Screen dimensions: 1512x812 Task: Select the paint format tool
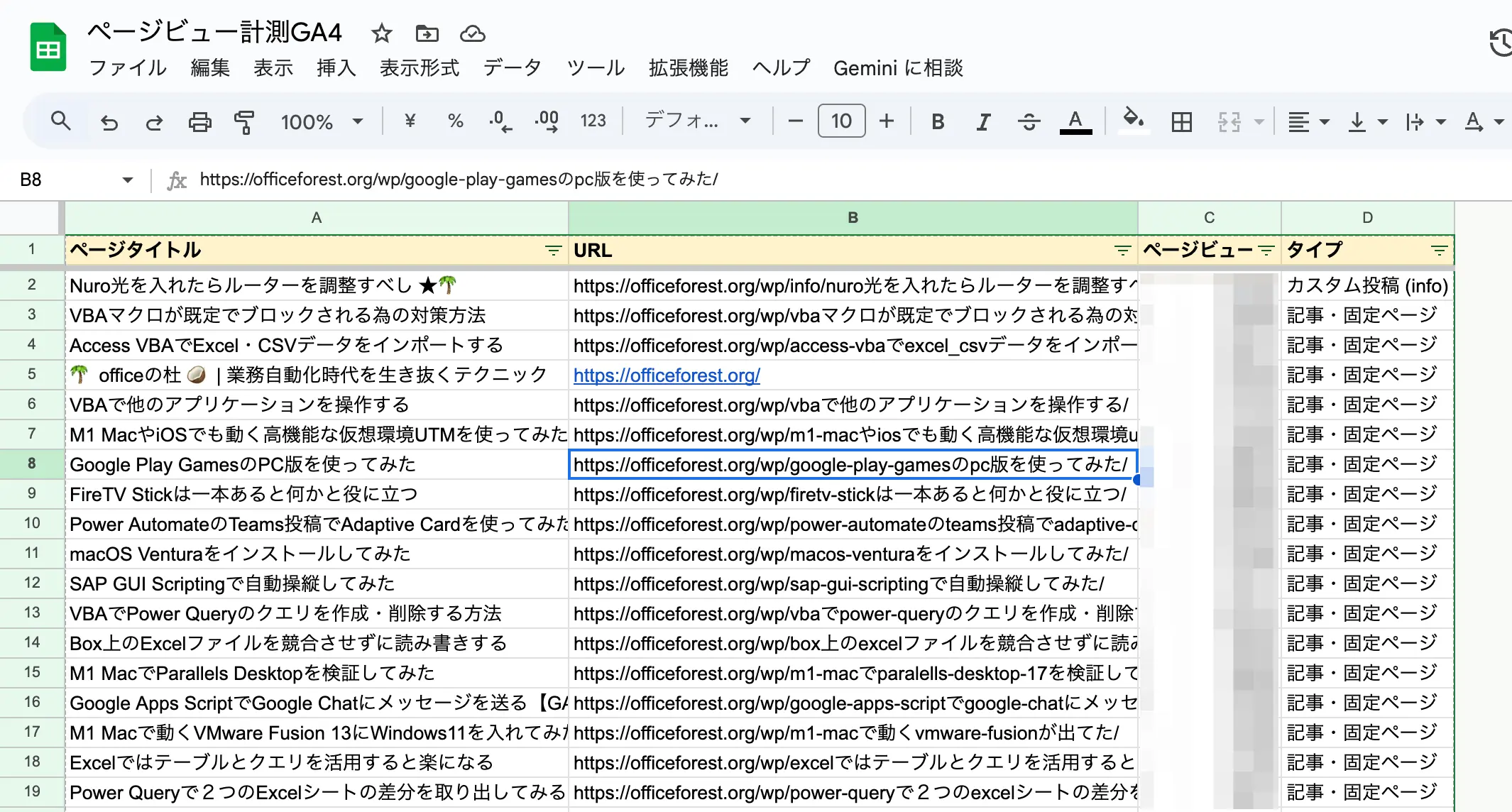pyautogui.click(x=243, y=122)
